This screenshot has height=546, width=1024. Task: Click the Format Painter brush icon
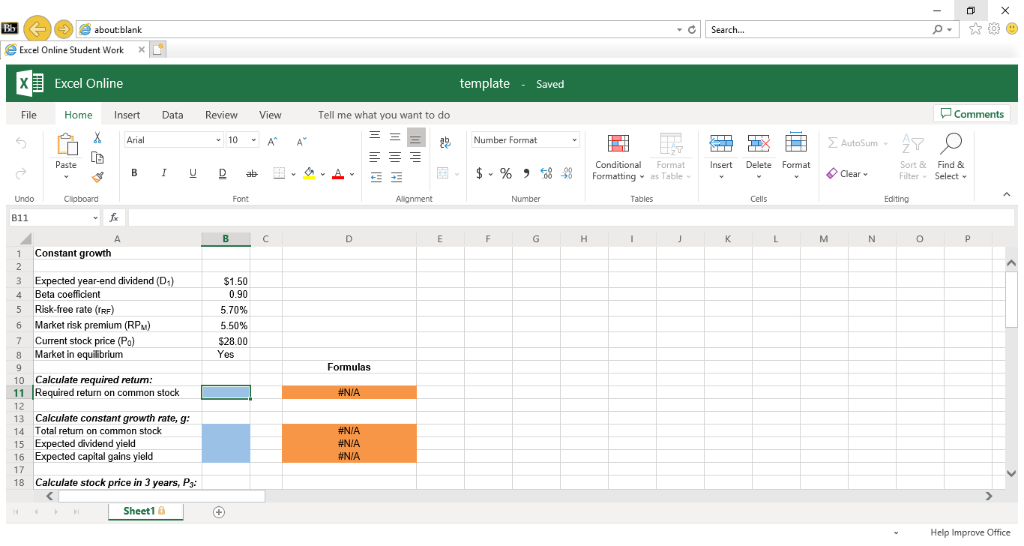tap(98, 177)
